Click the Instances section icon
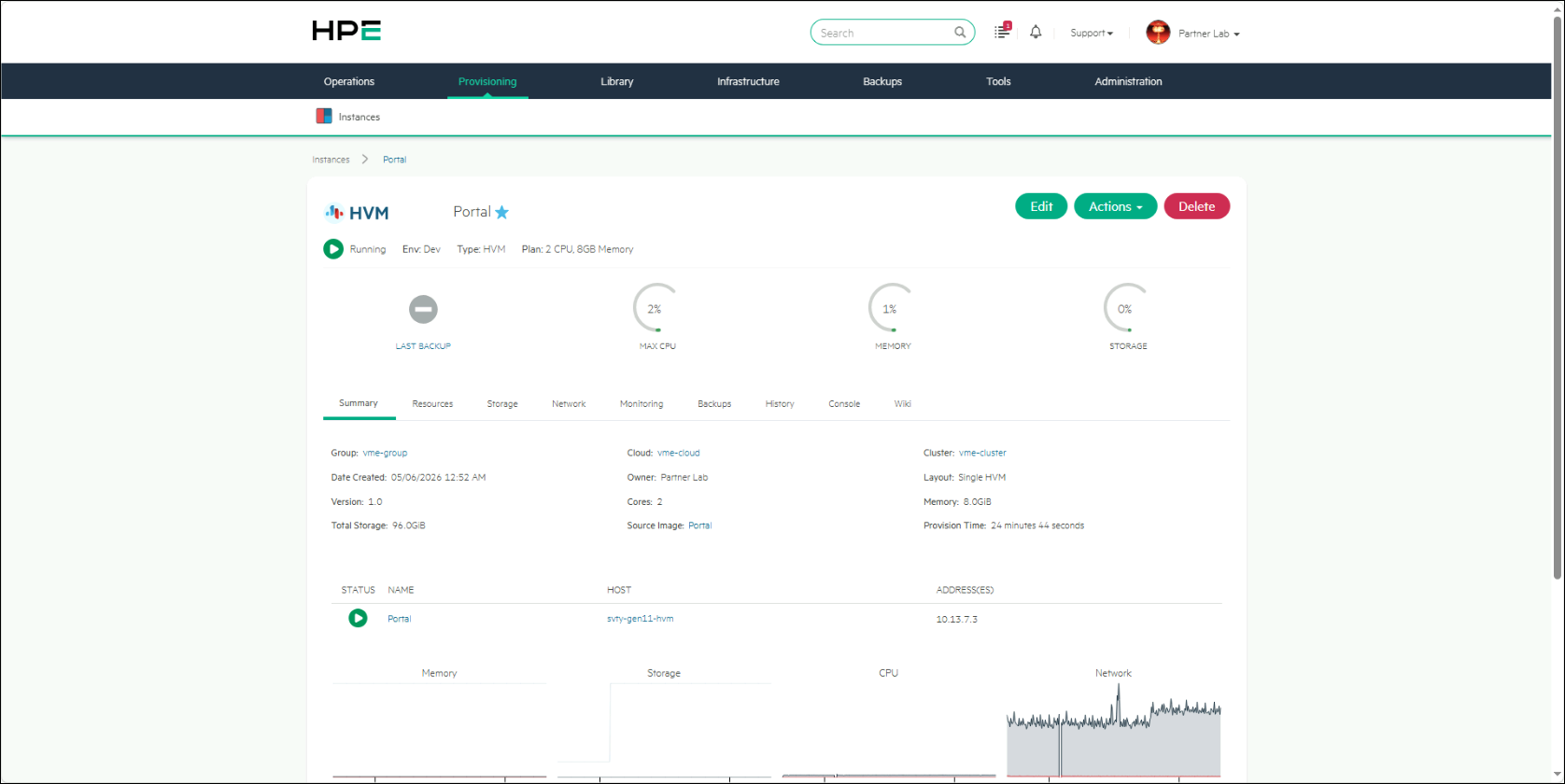Viewport: 1565px width, 784px height. click(x=324, y=117)
